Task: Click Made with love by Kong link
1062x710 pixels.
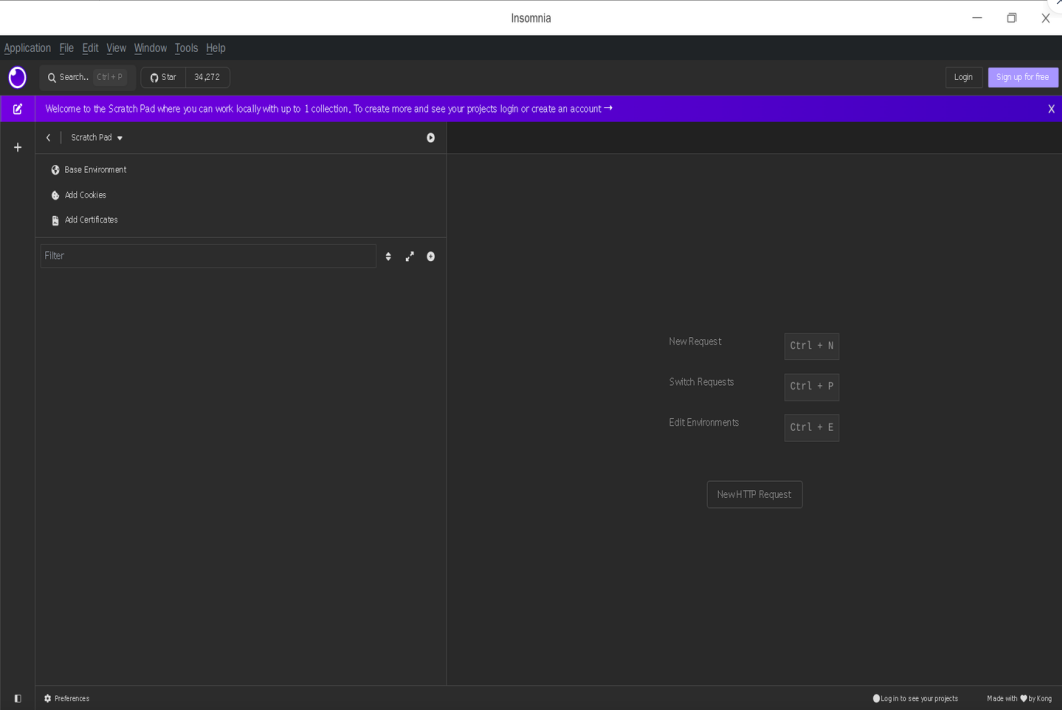Action: click(1019, 698)
